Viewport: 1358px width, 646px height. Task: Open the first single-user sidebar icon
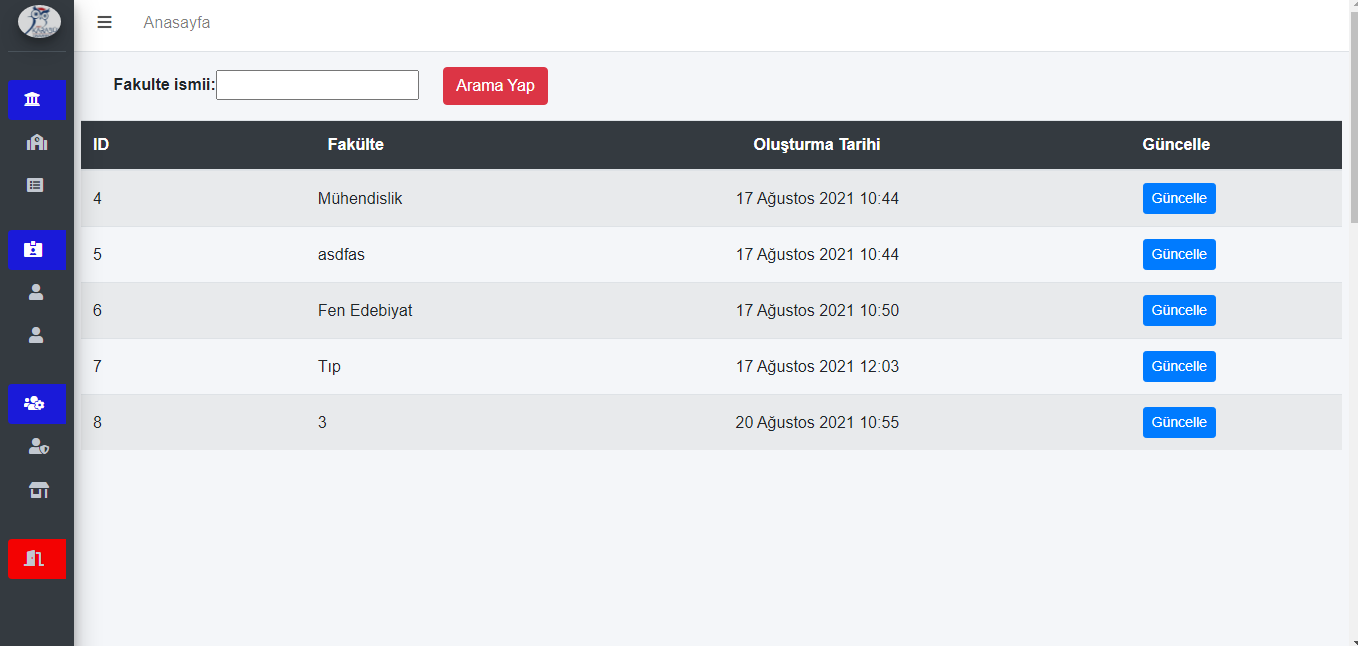pos(36,292)
